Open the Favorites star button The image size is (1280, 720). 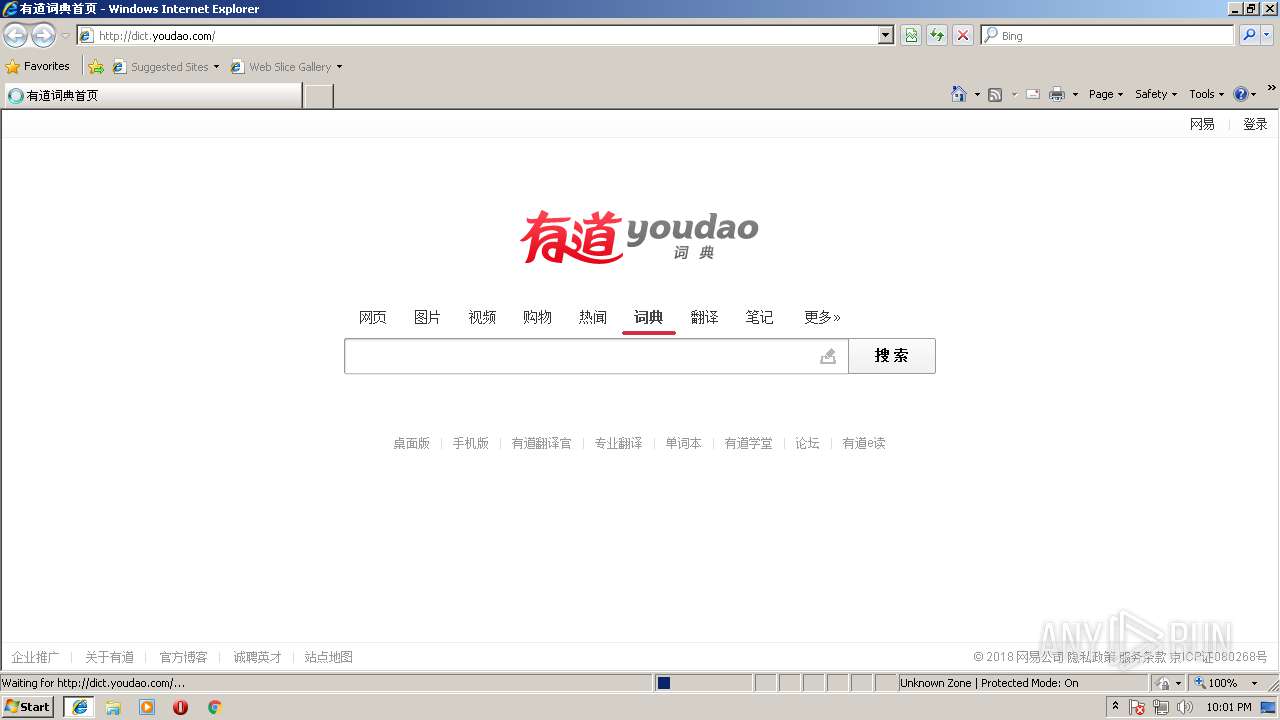tap(38, 66)
